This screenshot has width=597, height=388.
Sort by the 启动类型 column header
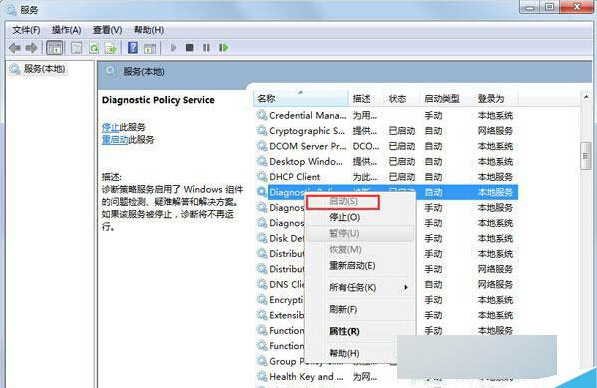point(446,99)
